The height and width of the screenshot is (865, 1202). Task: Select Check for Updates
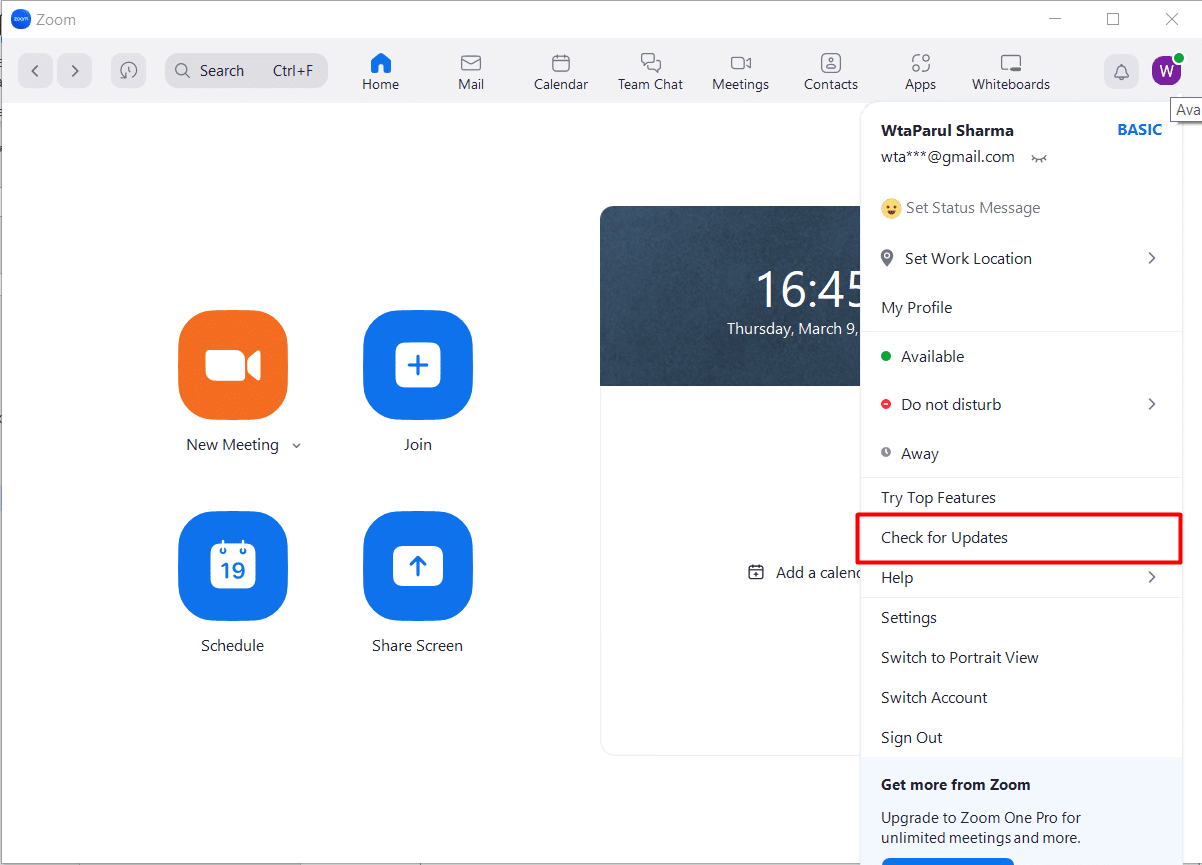coord(1021,537)
